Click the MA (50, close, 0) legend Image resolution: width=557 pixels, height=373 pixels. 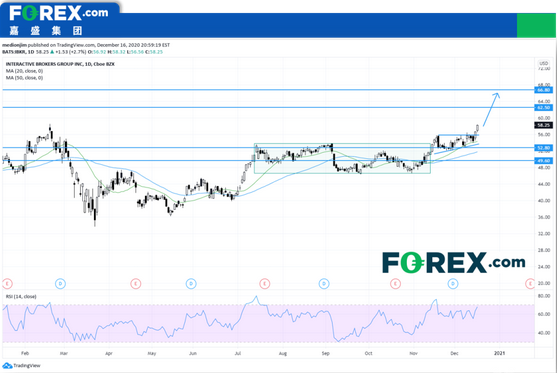tap(24, 78)
